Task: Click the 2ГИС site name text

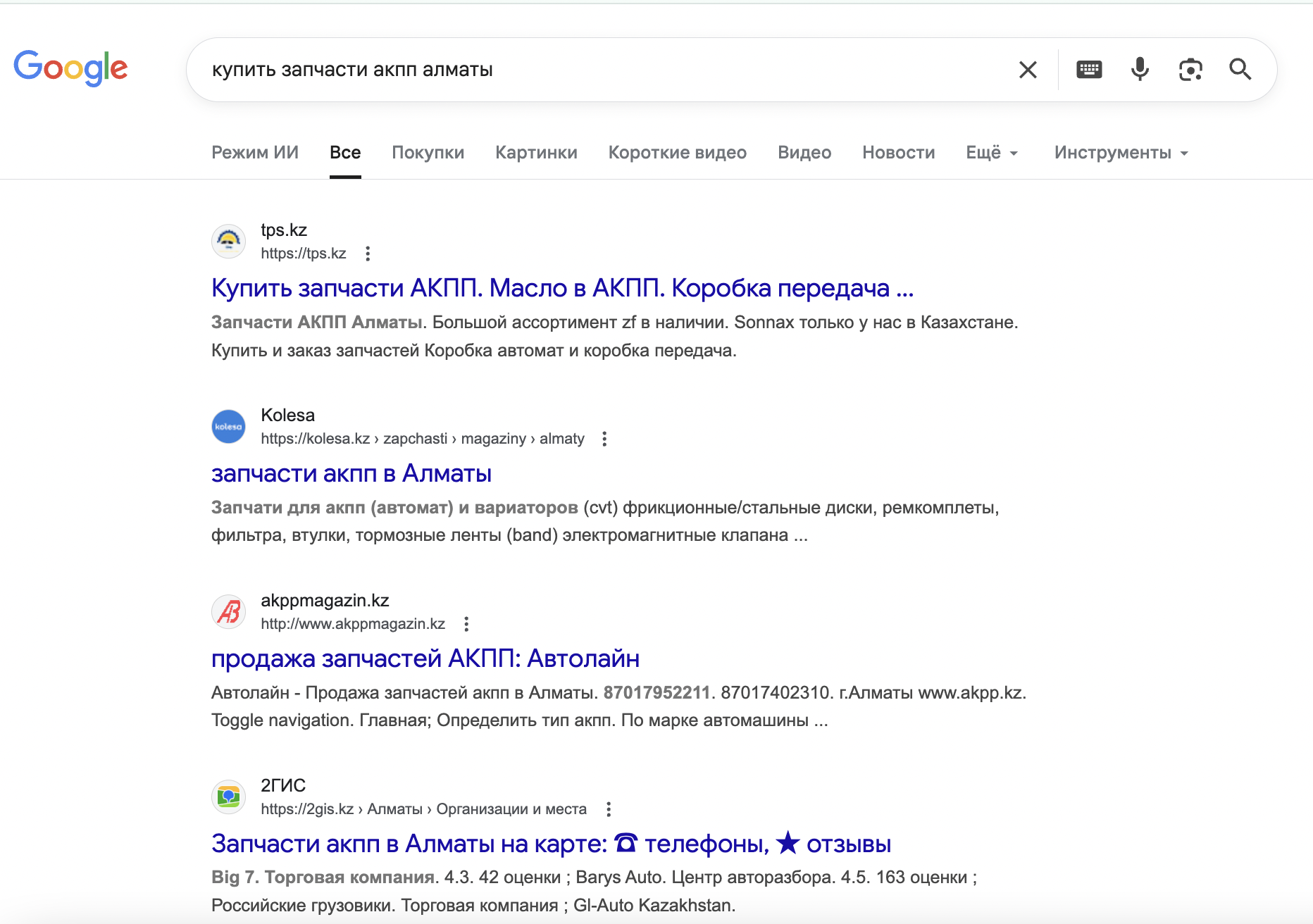Action: point(283,786)
